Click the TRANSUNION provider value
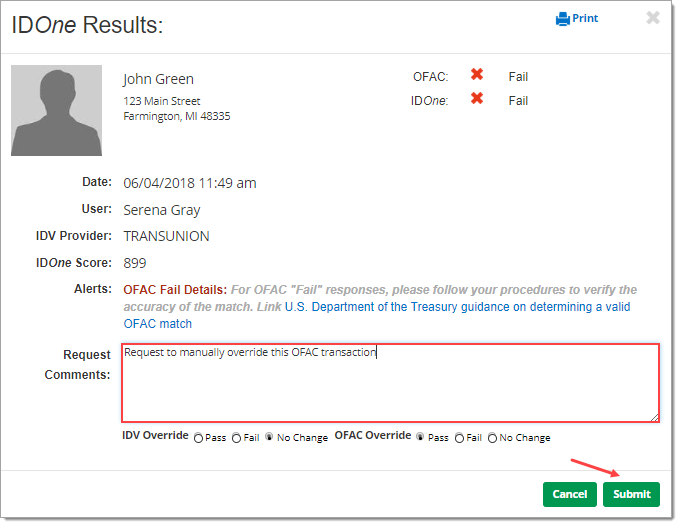 pyautogui.click(x=166, y=236)
